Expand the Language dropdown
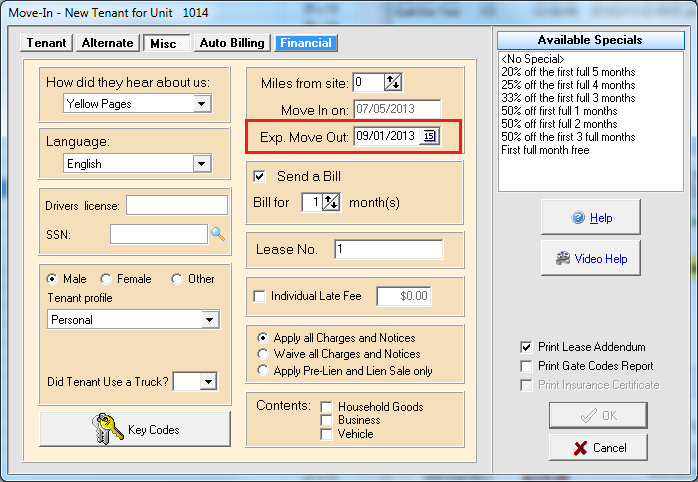This screenshot has width=698, height=482. [202, 164]
